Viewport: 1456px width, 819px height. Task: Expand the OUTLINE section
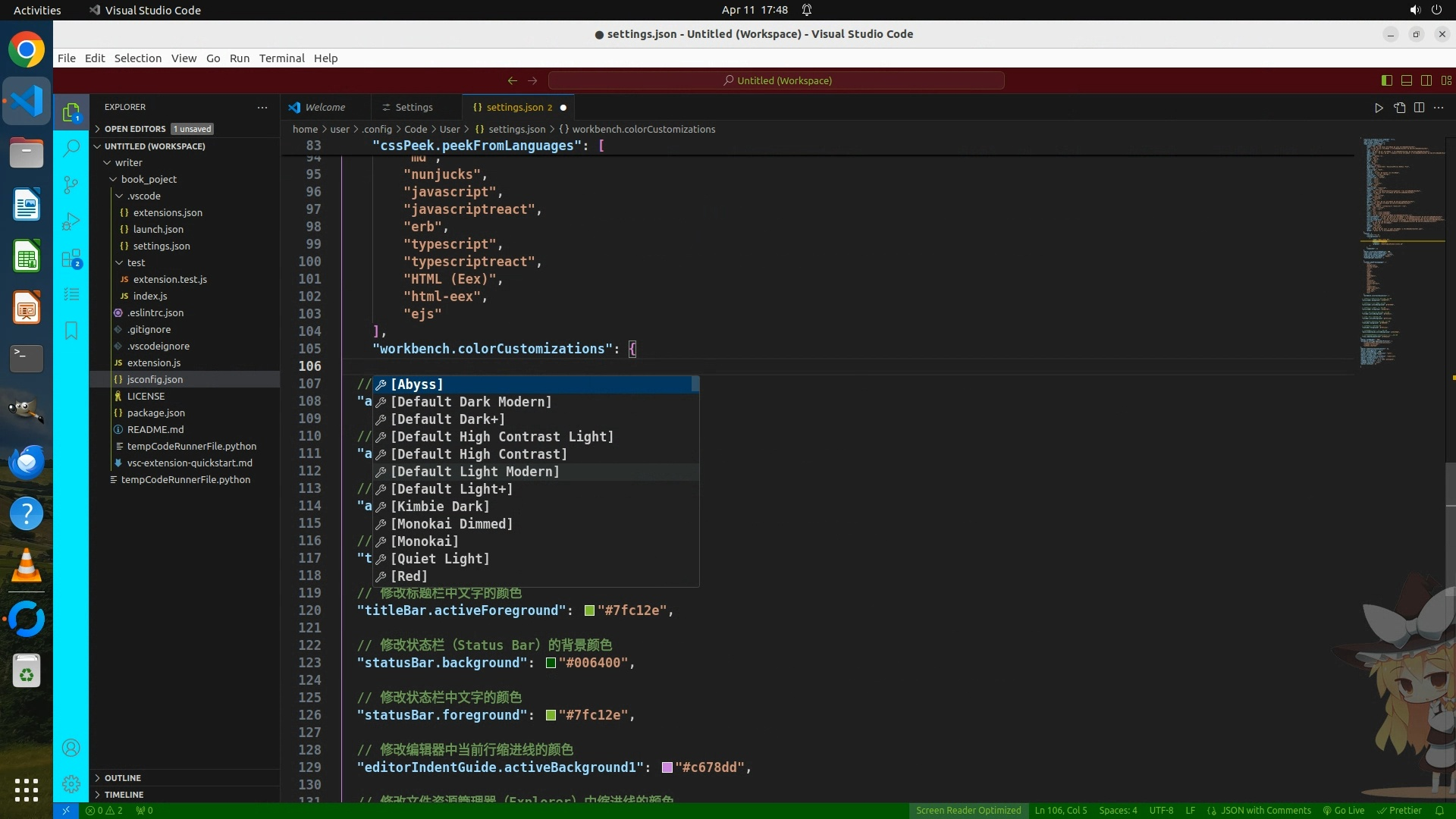point(123,778)
